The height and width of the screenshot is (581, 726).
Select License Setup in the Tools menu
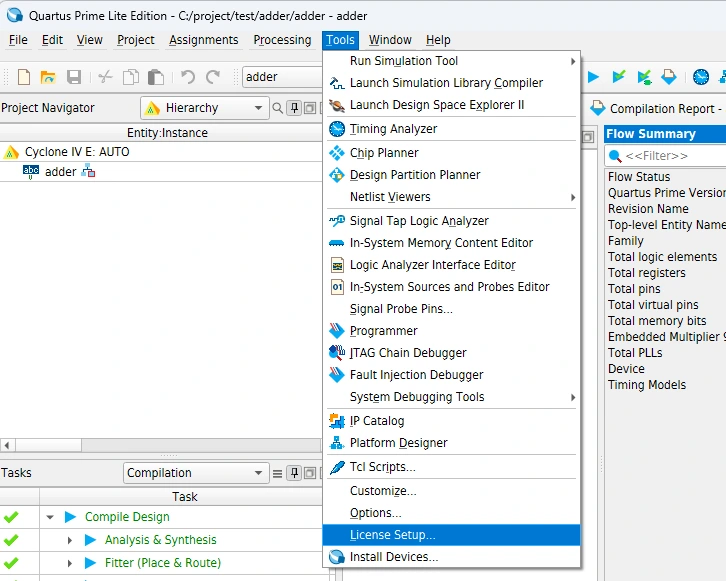(x=392, y=535)
